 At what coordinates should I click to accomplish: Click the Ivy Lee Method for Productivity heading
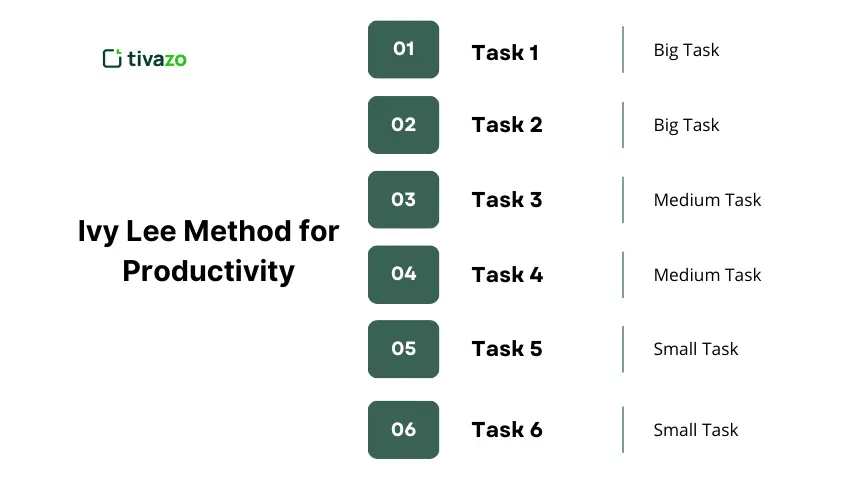tap(209, 251)
